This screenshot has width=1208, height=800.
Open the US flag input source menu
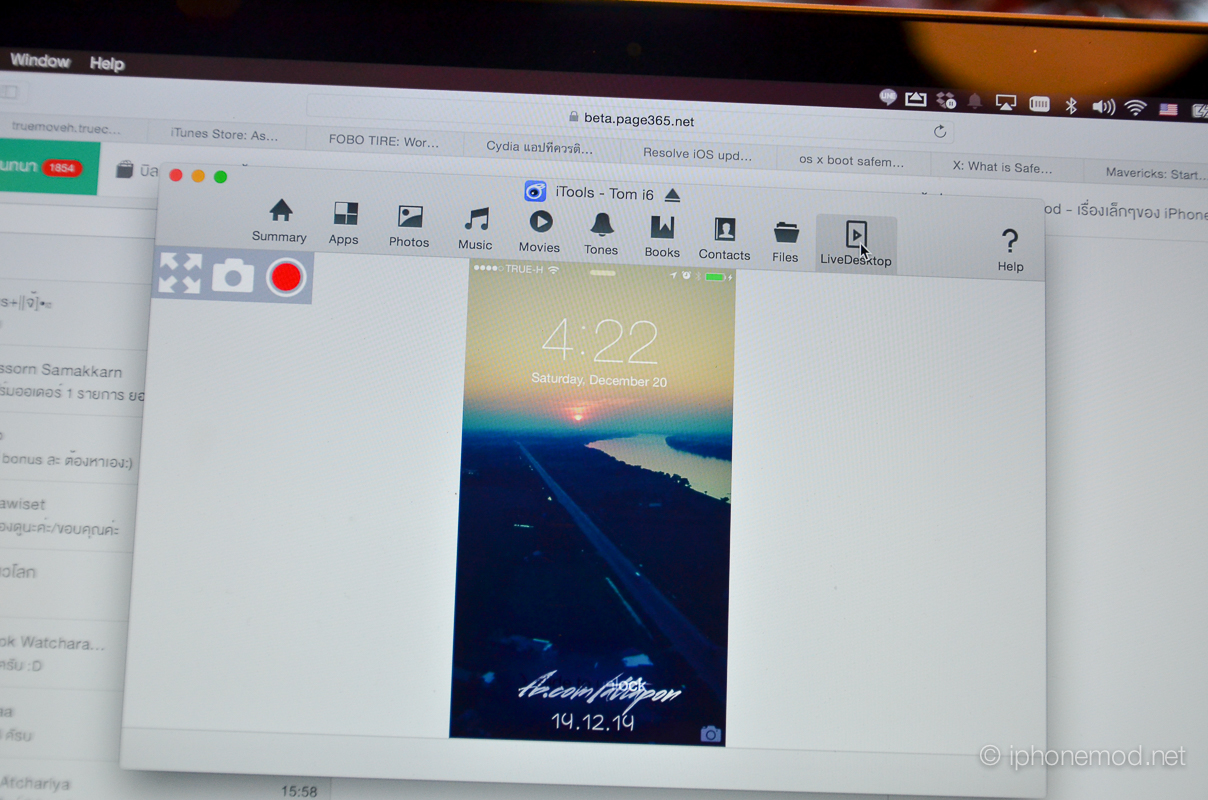click(x=1166, y=108)
